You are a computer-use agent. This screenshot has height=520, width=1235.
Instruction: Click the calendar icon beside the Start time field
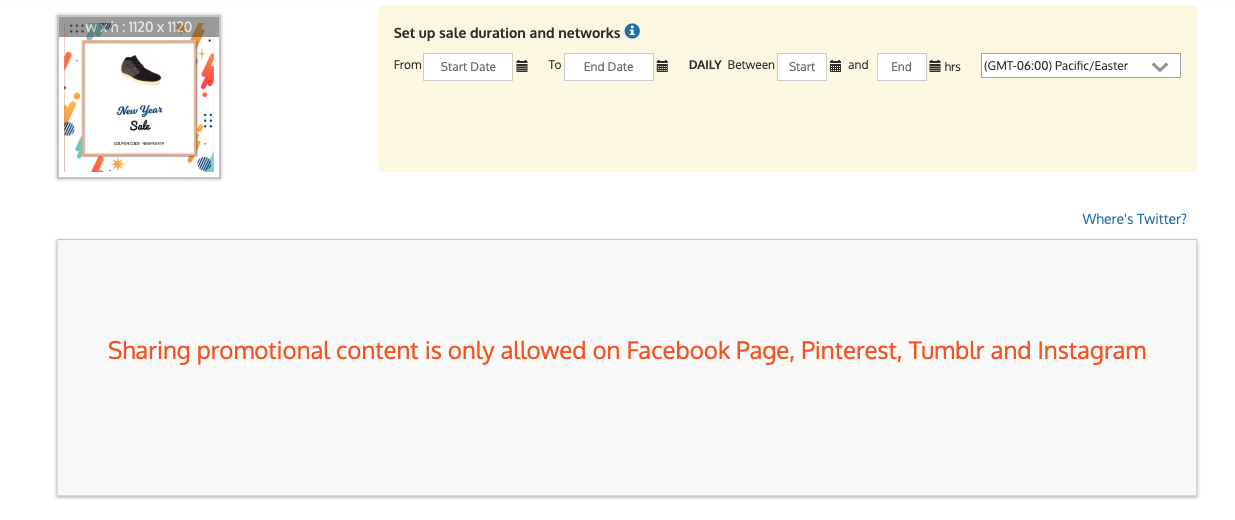click(836, 67)
